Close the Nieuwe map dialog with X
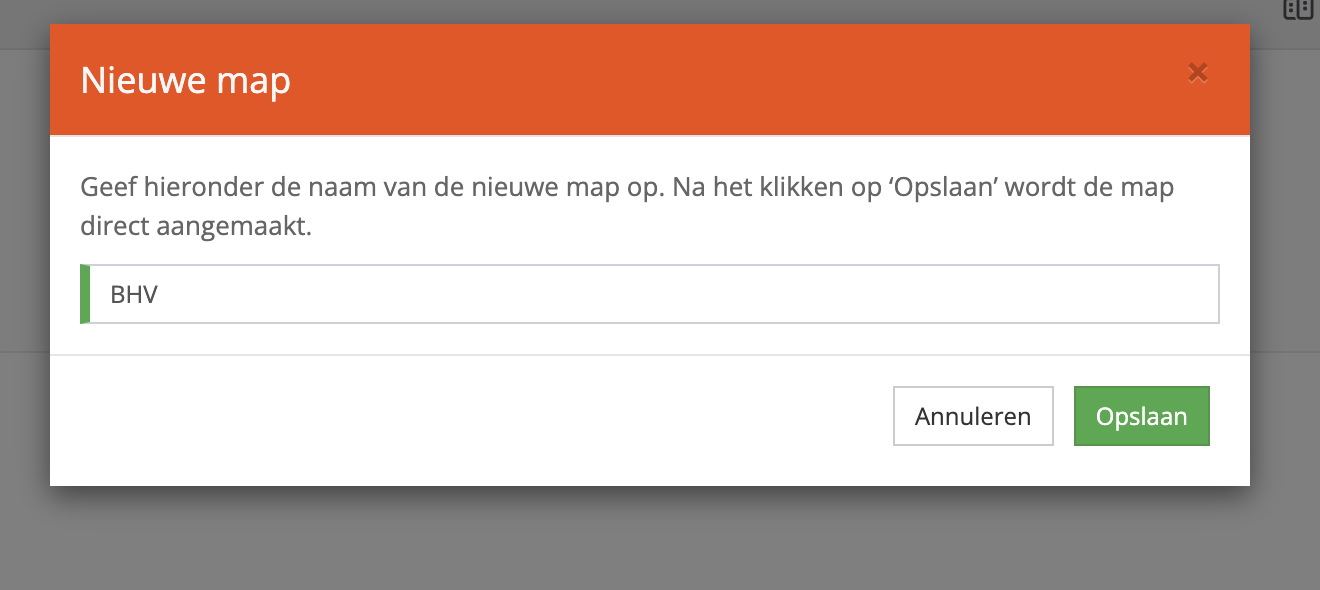This screenshot has height=590, width=1320. [1198, 72]
